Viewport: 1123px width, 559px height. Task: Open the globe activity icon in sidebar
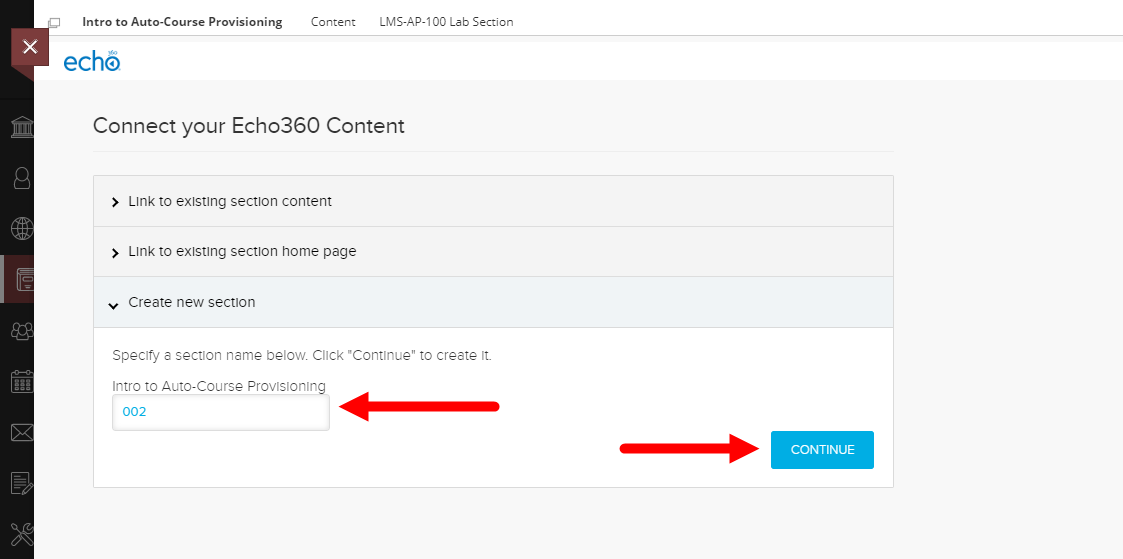click(22, 228)
